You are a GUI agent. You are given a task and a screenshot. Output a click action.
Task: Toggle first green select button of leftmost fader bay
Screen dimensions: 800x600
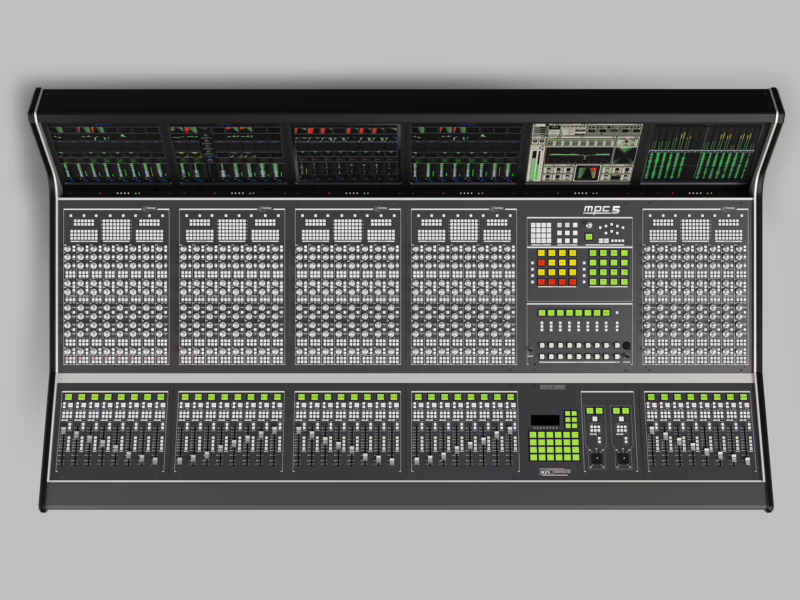tap(68, 397)
